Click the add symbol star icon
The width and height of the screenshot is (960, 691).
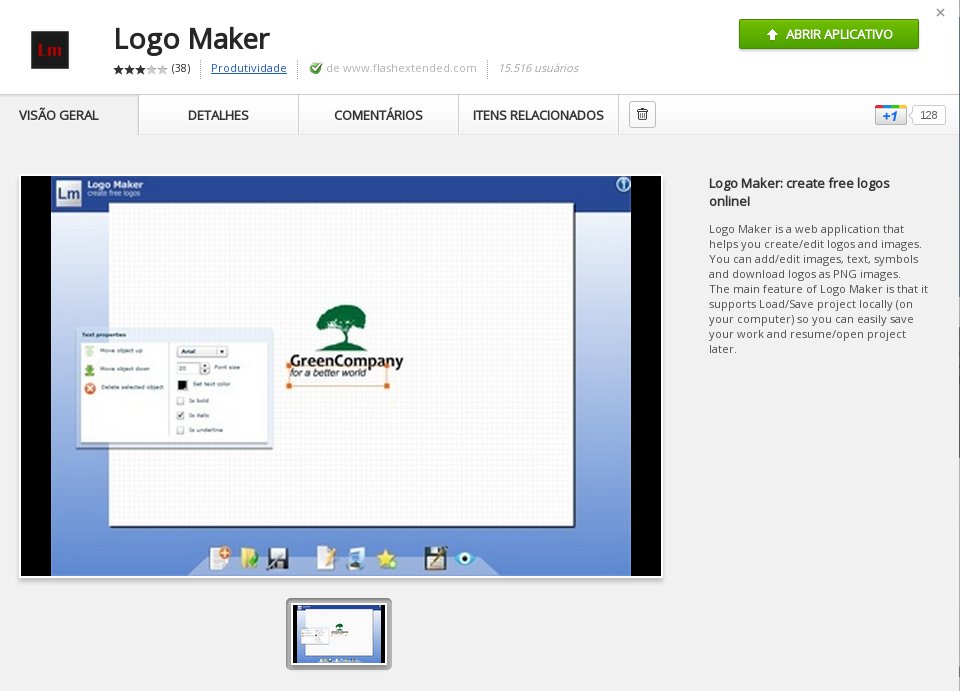[x=387, y=559]
